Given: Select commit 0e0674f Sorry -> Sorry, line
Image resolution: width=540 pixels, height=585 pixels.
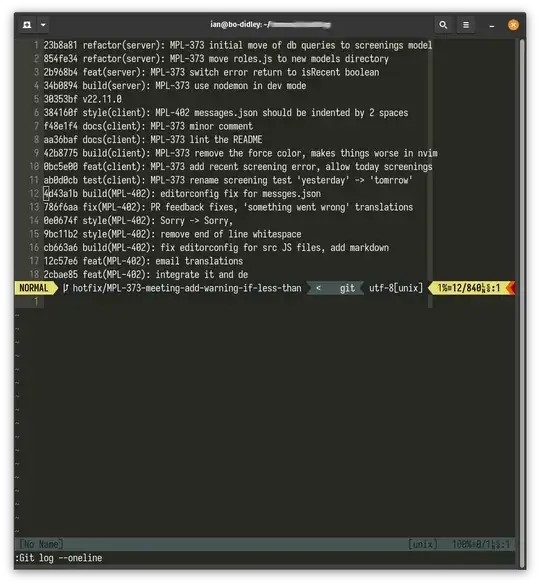Looking at the screenshot, I should (138, 220).
